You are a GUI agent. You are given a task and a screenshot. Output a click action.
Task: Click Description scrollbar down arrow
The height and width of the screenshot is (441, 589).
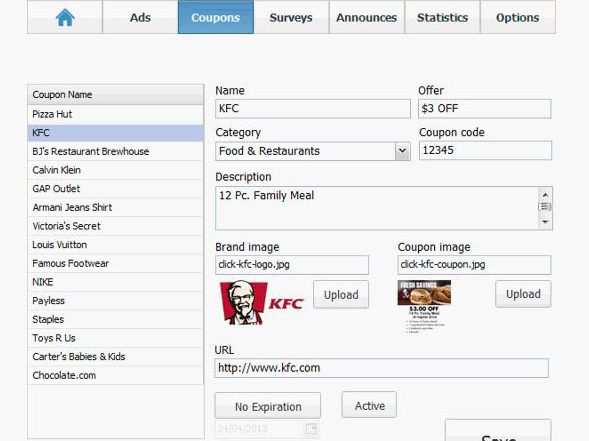pyautogui.click(x=545, y=222)
